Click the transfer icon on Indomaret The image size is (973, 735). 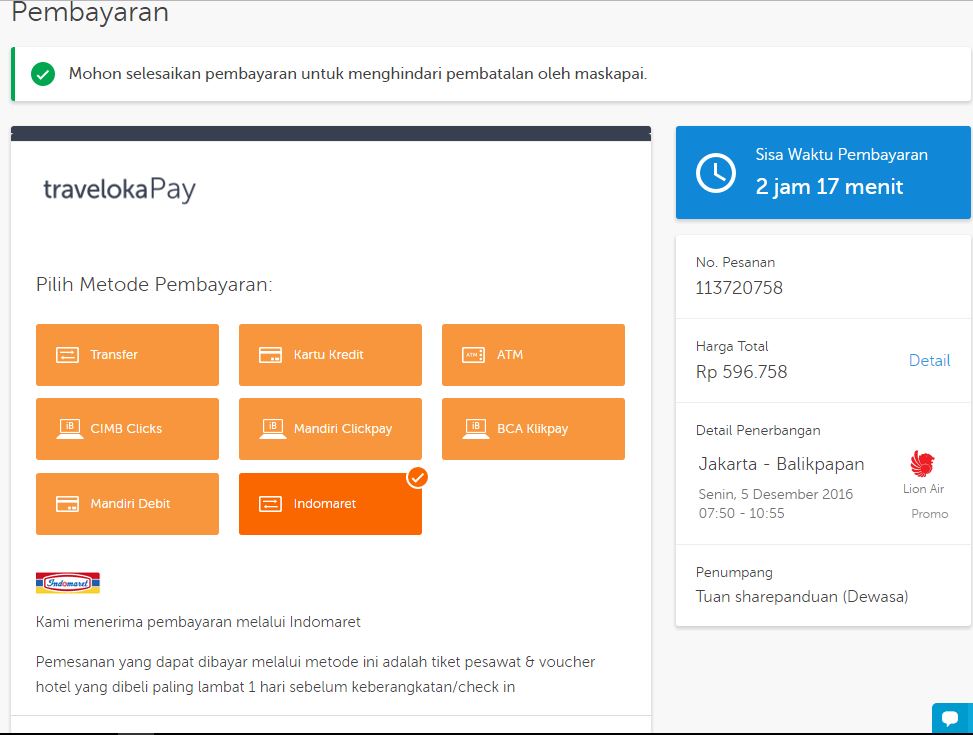click(x=271, y=504)
